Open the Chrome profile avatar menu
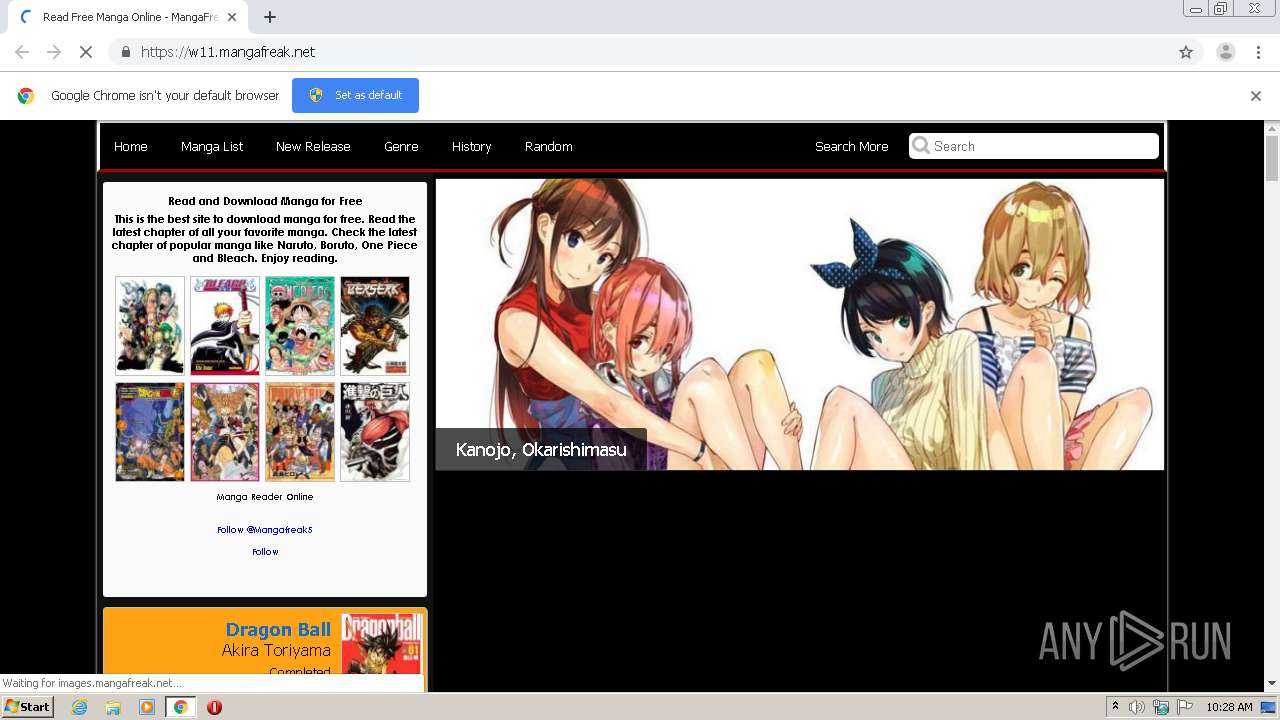1280x720 pixels. pyautogui.click(x=1226, y=52)
